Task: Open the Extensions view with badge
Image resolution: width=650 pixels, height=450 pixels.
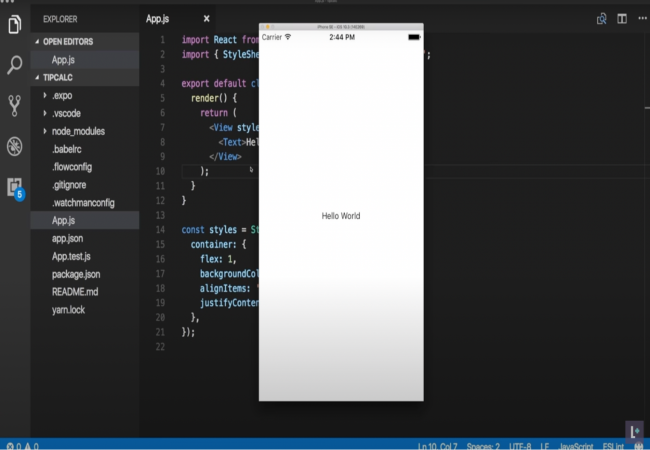Action: tap(15, 187)
